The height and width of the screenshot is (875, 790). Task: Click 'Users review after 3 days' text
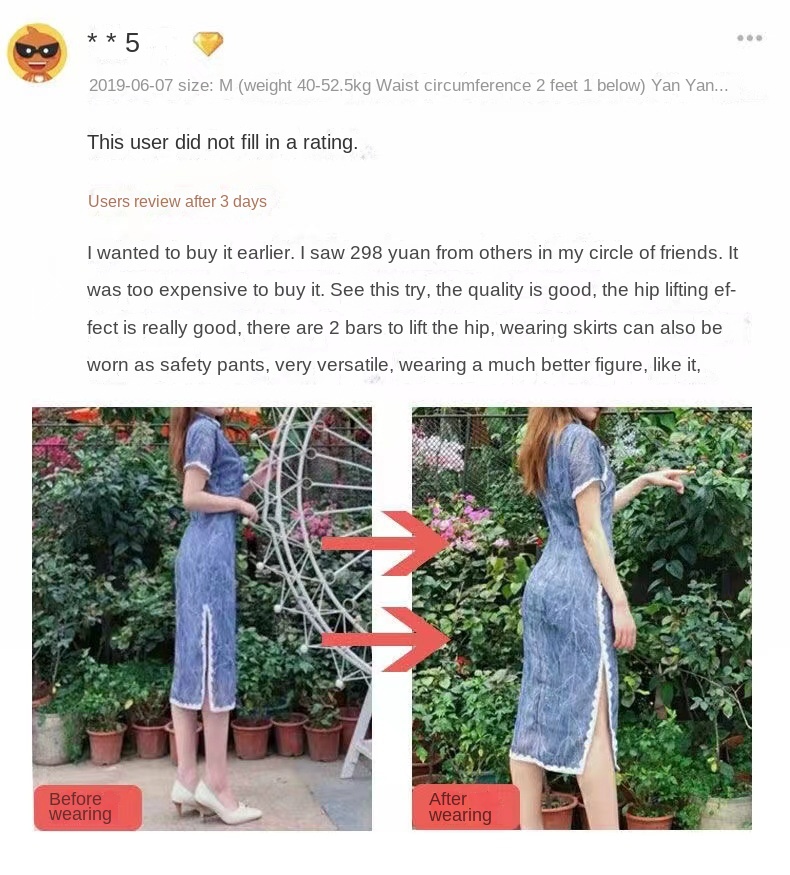click(177, 201)
